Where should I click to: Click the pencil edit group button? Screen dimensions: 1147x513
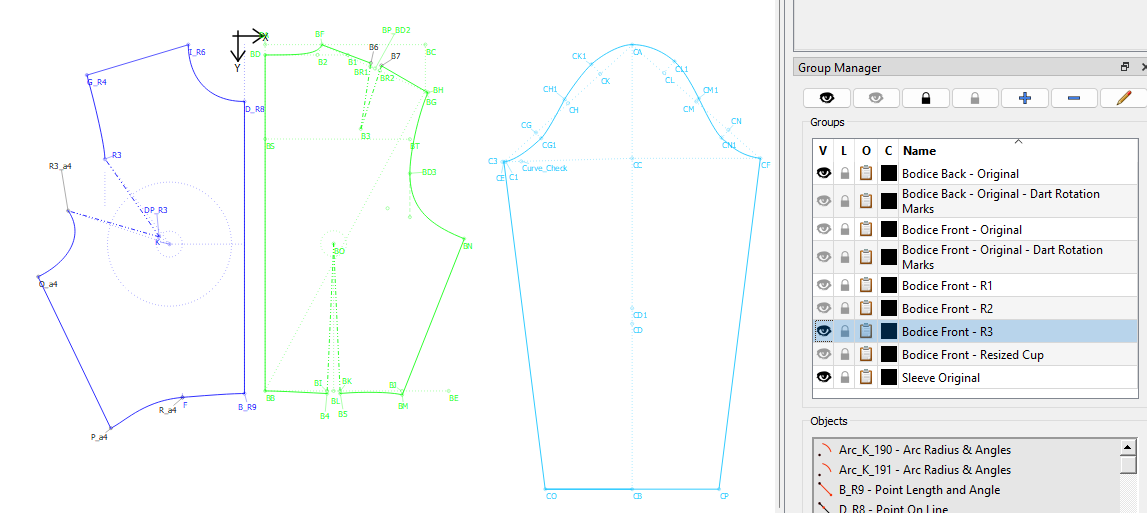coord(1123,98)
